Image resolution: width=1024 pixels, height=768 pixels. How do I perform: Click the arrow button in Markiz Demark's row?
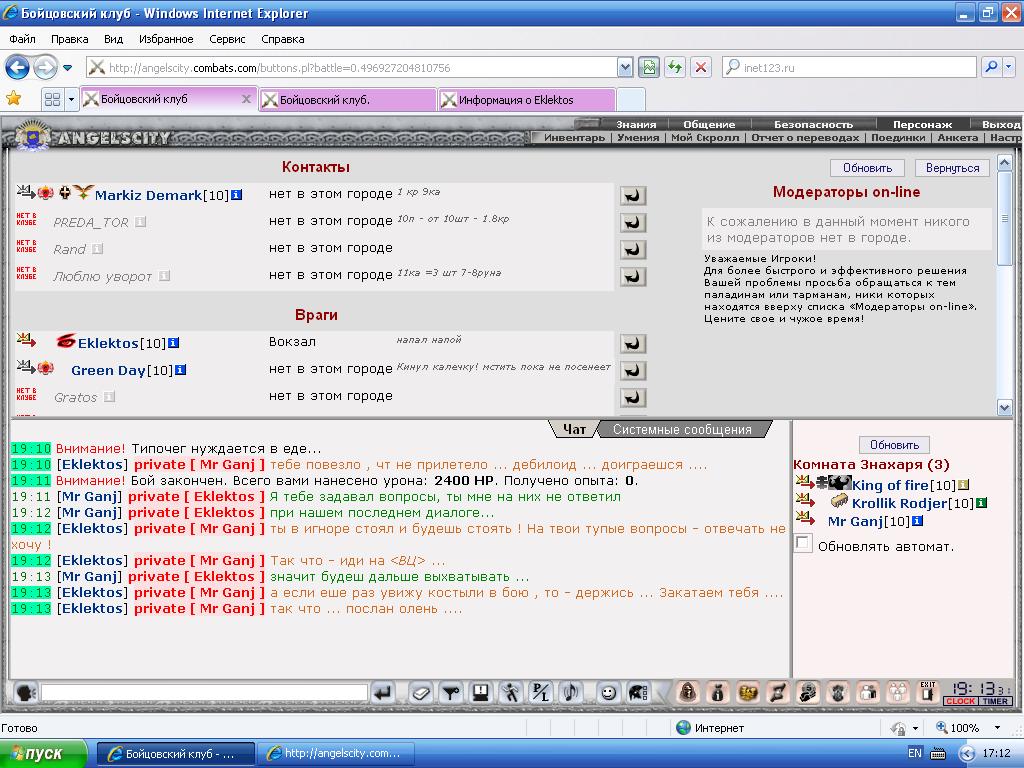pyautogui.click(x=633, y=195)
